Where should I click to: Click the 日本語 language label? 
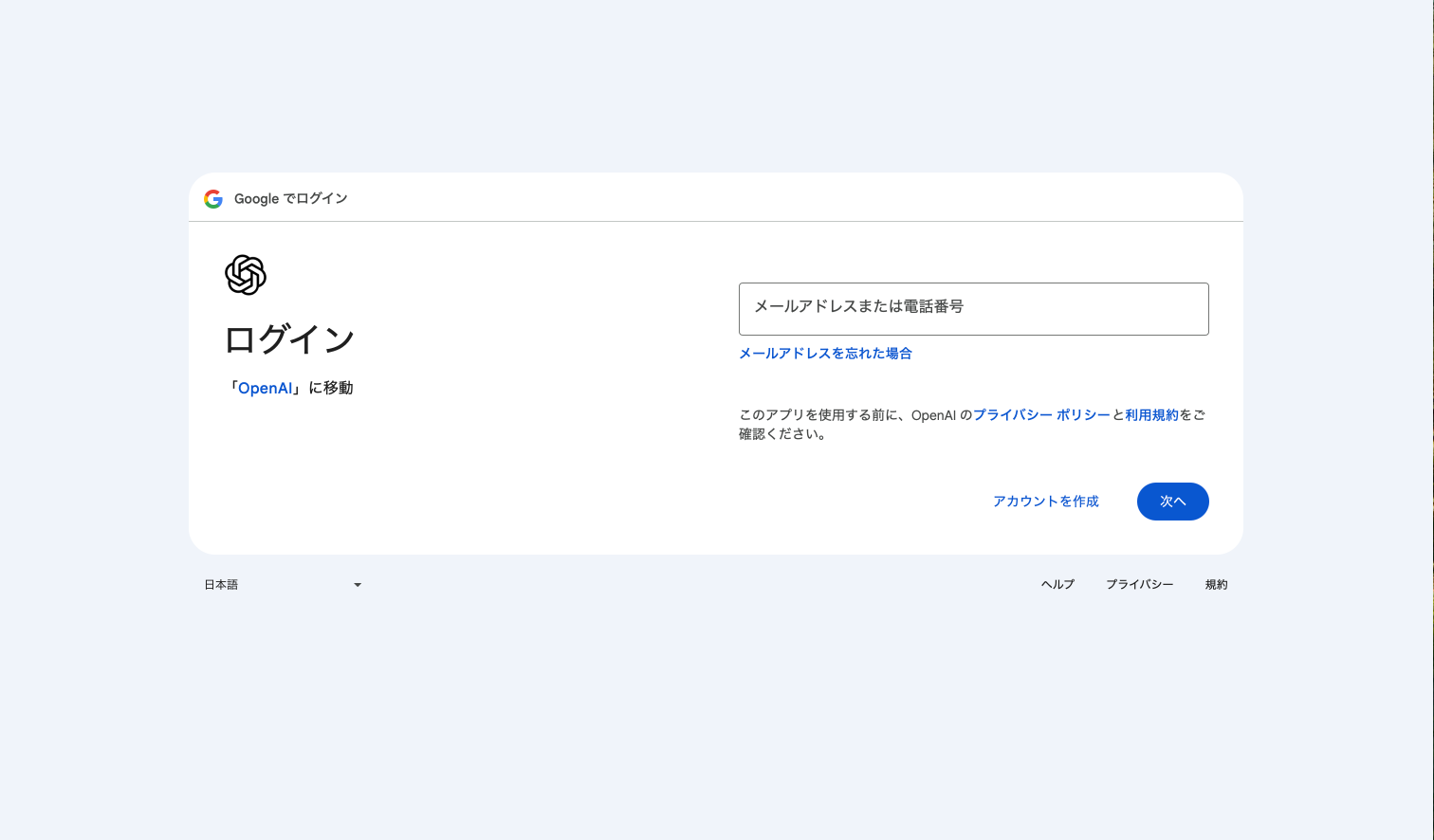[x=220, y=584]
